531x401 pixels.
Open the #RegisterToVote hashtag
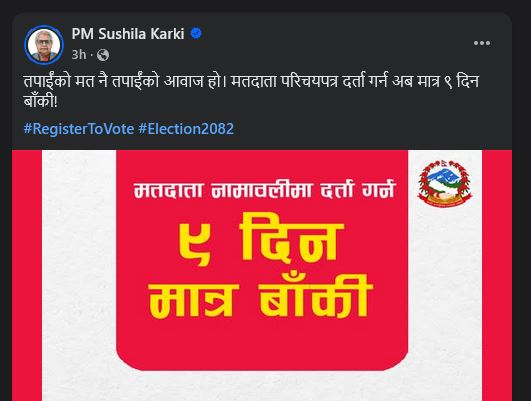(x=79, y=129)
